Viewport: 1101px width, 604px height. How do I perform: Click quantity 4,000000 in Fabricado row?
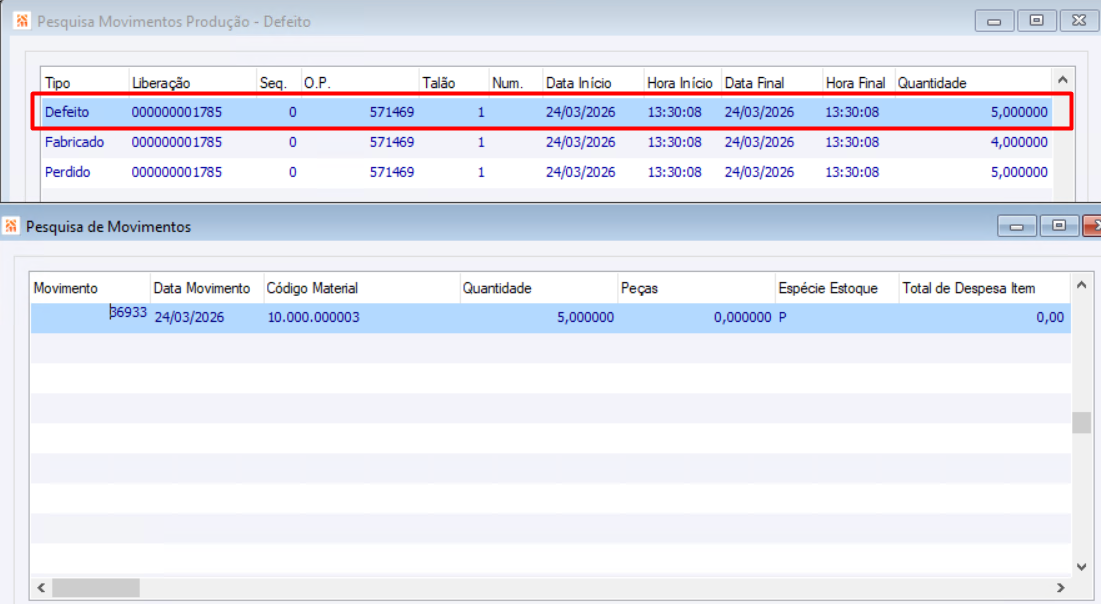(1019, 142)
